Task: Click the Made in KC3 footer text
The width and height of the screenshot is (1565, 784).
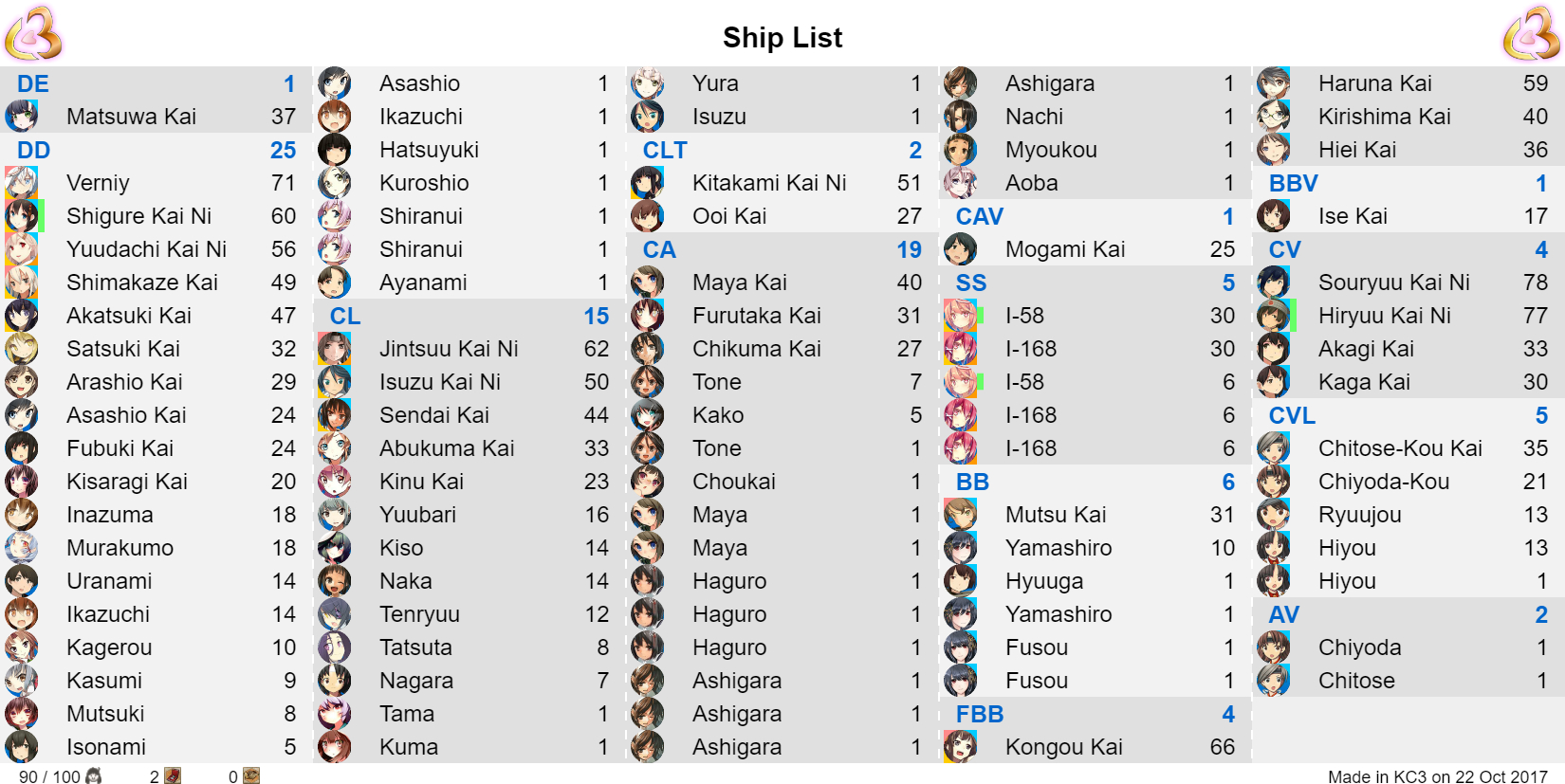Action: tap(1438, 776)
